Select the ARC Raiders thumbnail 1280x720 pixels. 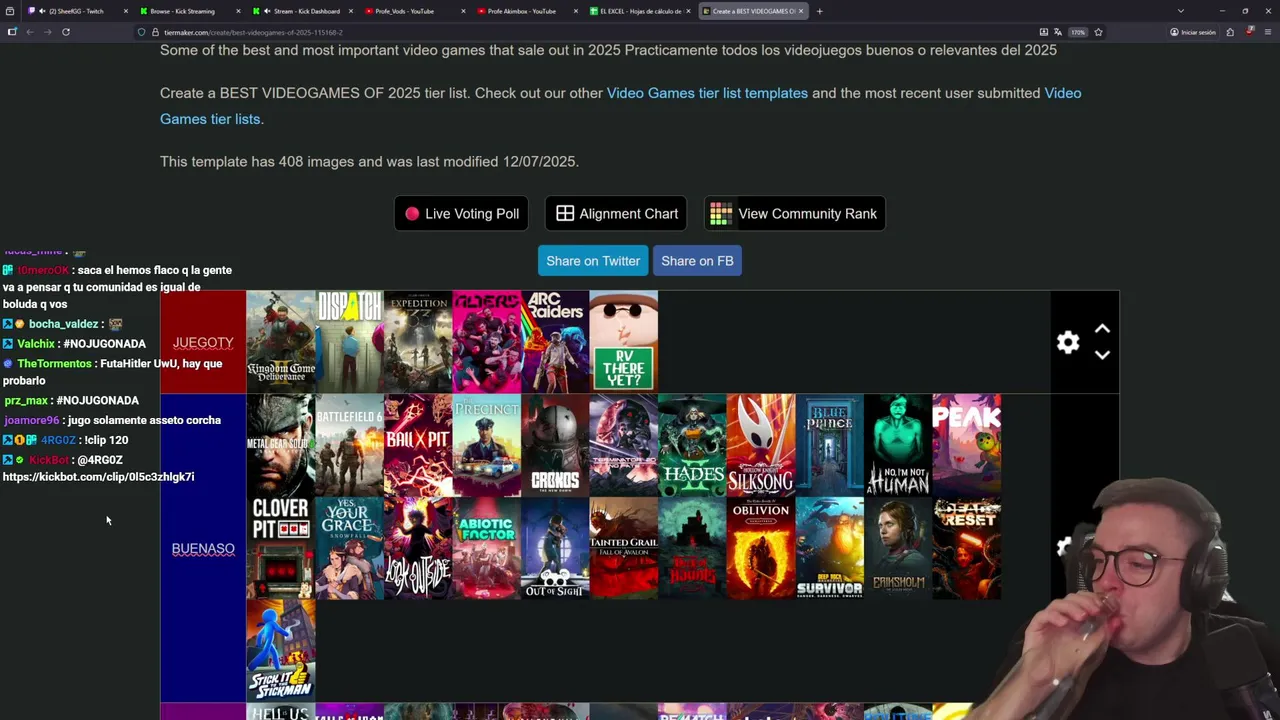pyautogui.click(x=555, y=342)
